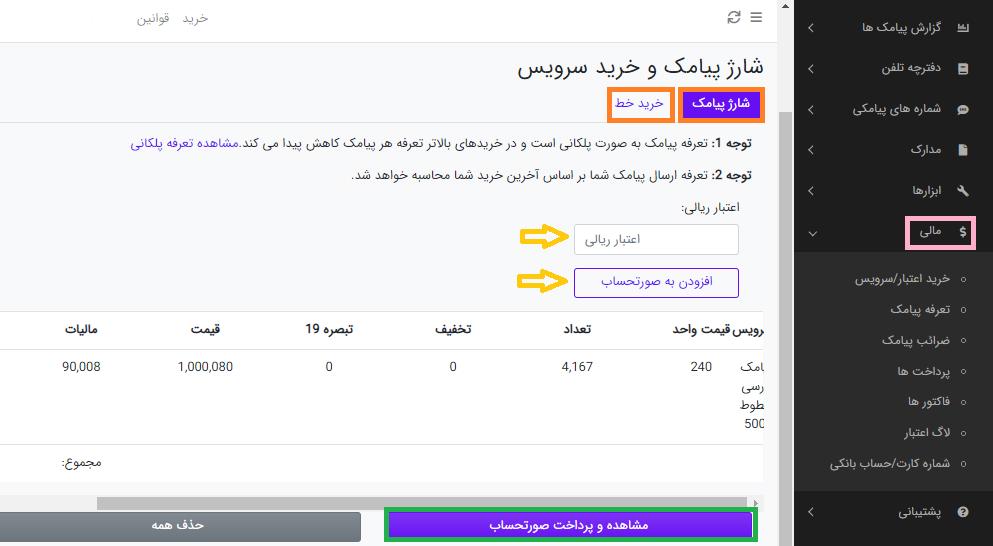Click the قیمت column header
This screenshot has width=993, height=546.
(206, 329)
